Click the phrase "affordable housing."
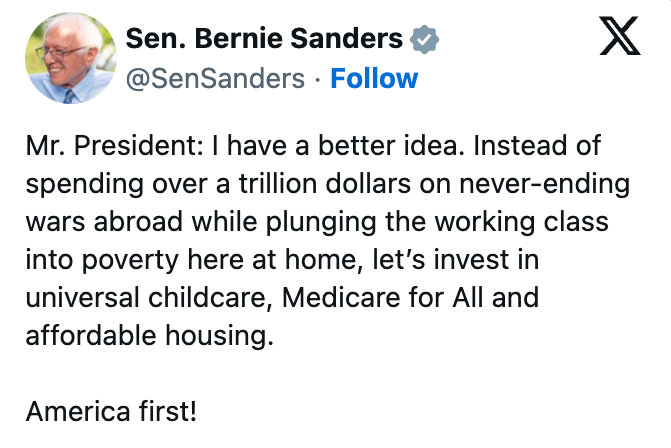 [149, 335]
